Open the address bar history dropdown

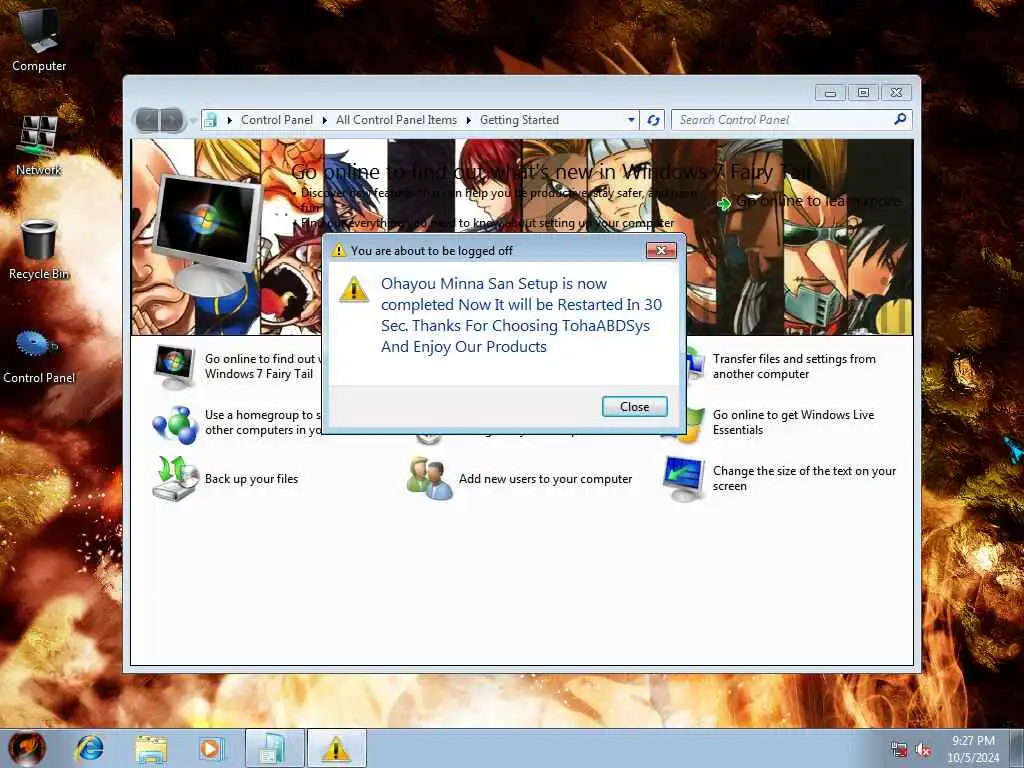(631, 120)
